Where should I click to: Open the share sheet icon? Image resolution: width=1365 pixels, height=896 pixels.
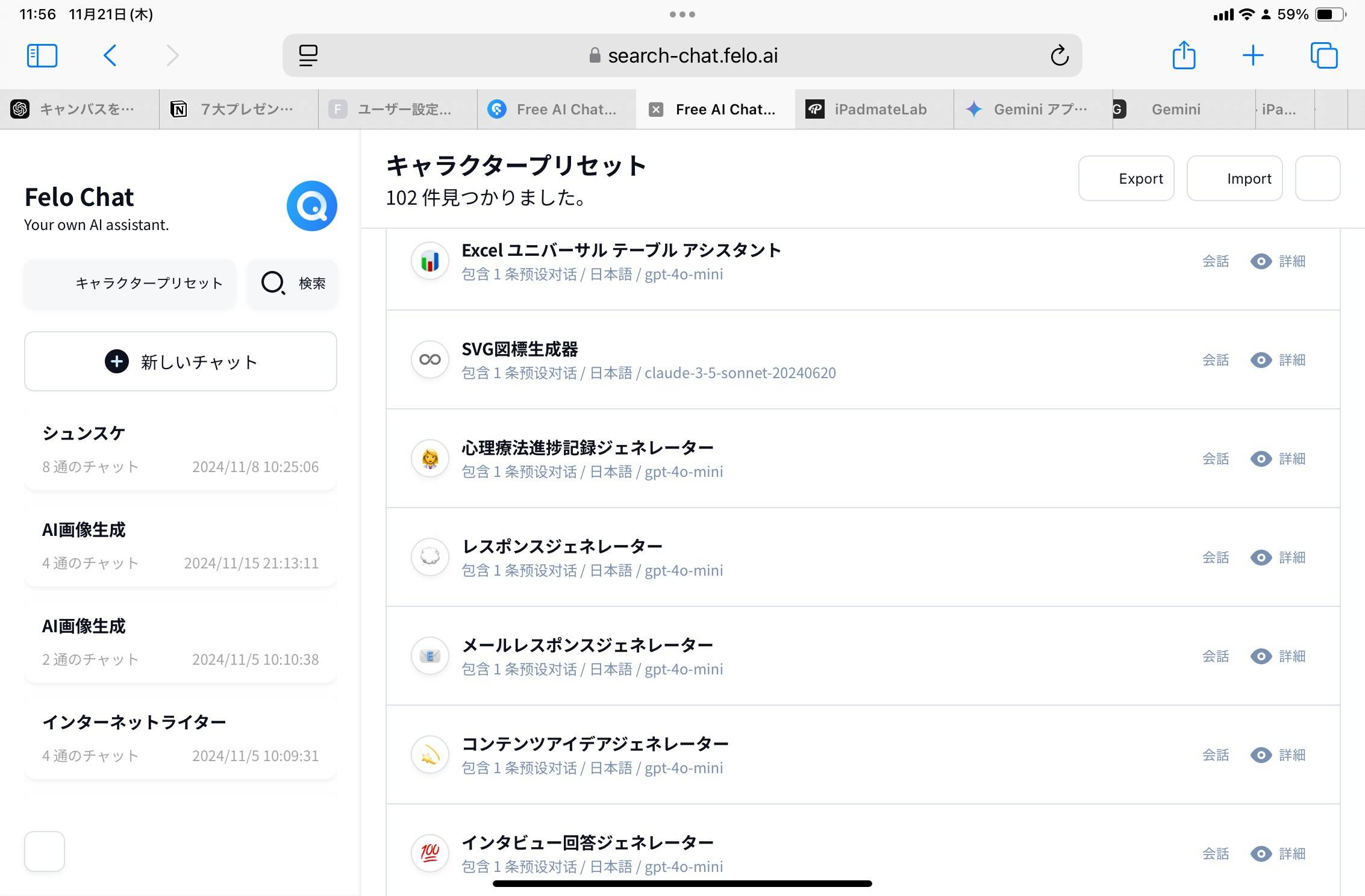(x=1183, y=55)
